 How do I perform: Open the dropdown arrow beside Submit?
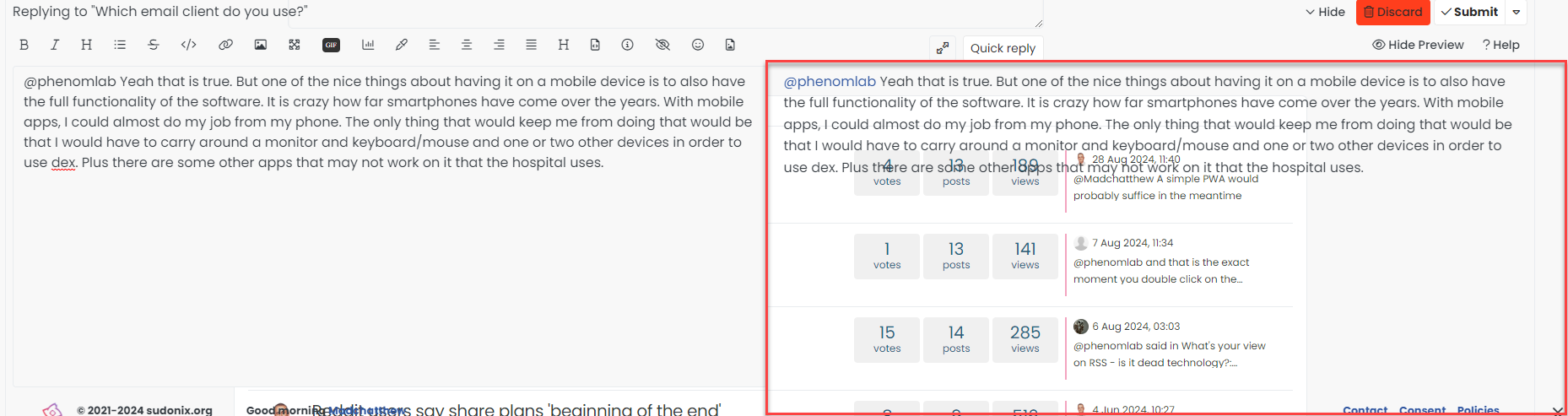point(1517,12)
